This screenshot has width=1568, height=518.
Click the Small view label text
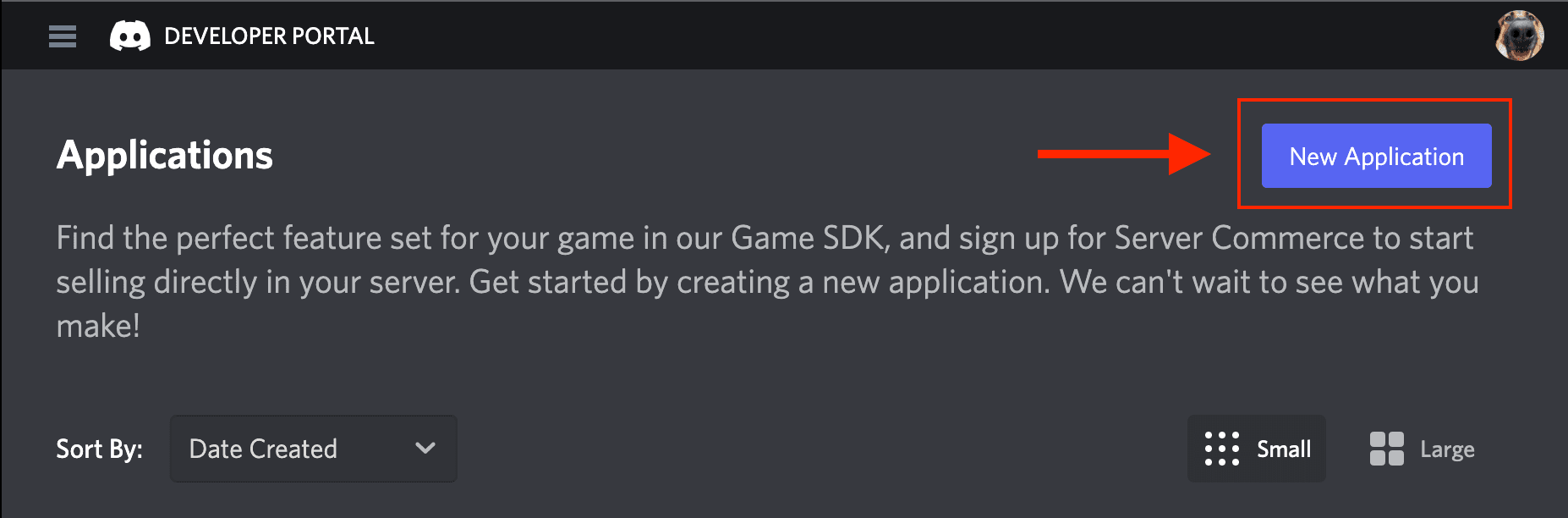(x=1284, y=449)
